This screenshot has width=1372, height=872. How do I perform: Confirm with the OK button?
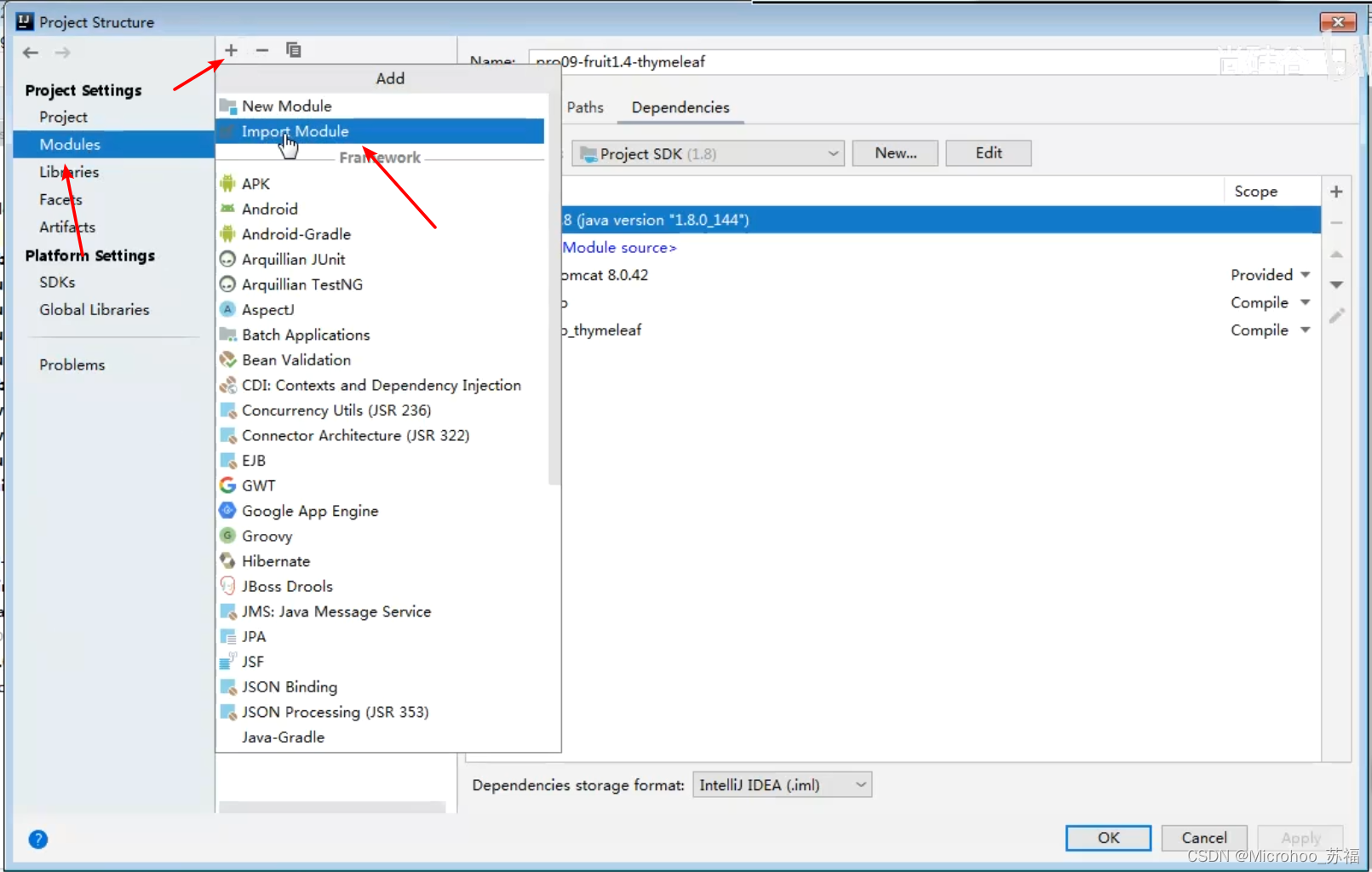[x=1108, y=838]
